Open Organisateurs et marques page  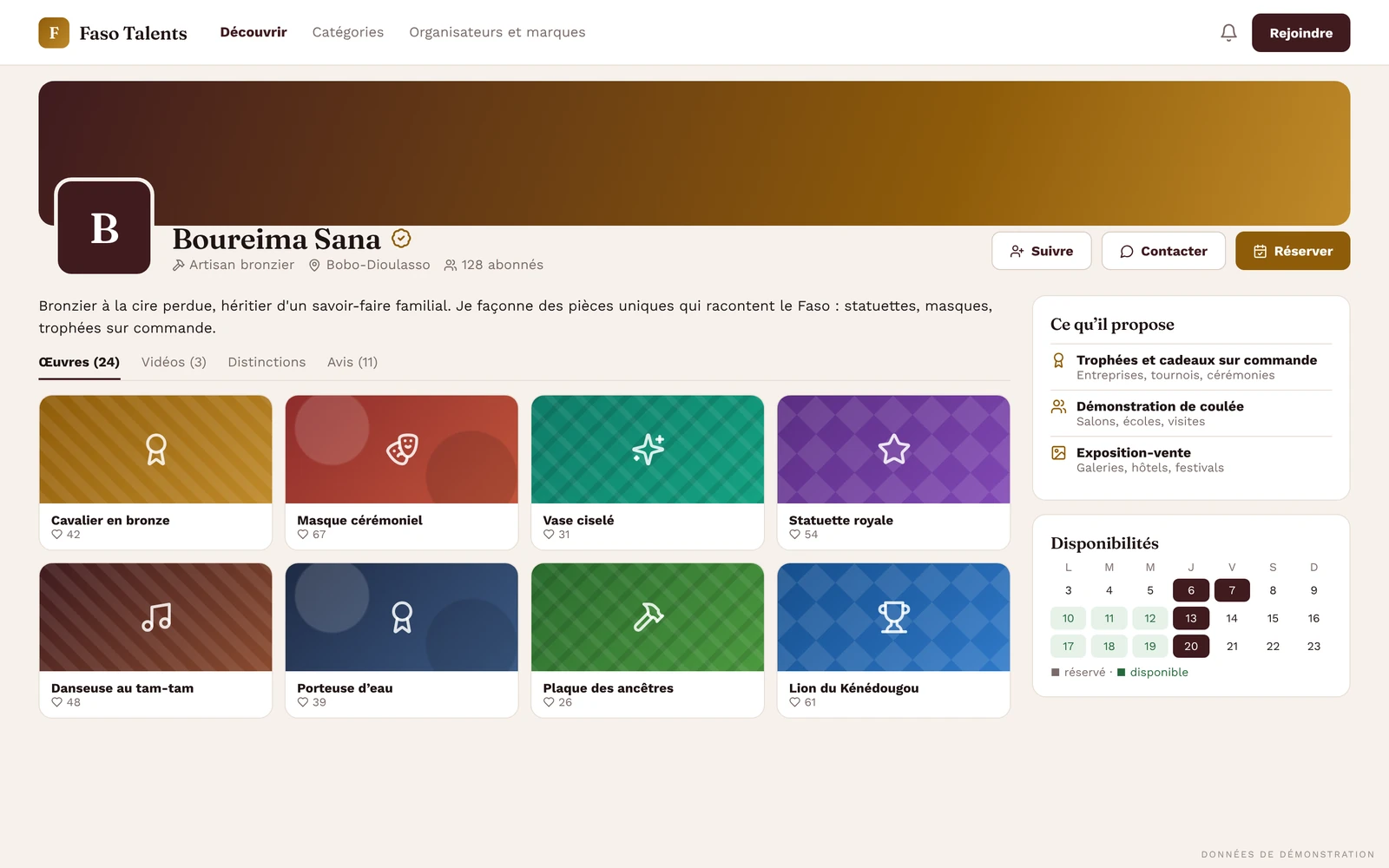[x=497, y=32]
